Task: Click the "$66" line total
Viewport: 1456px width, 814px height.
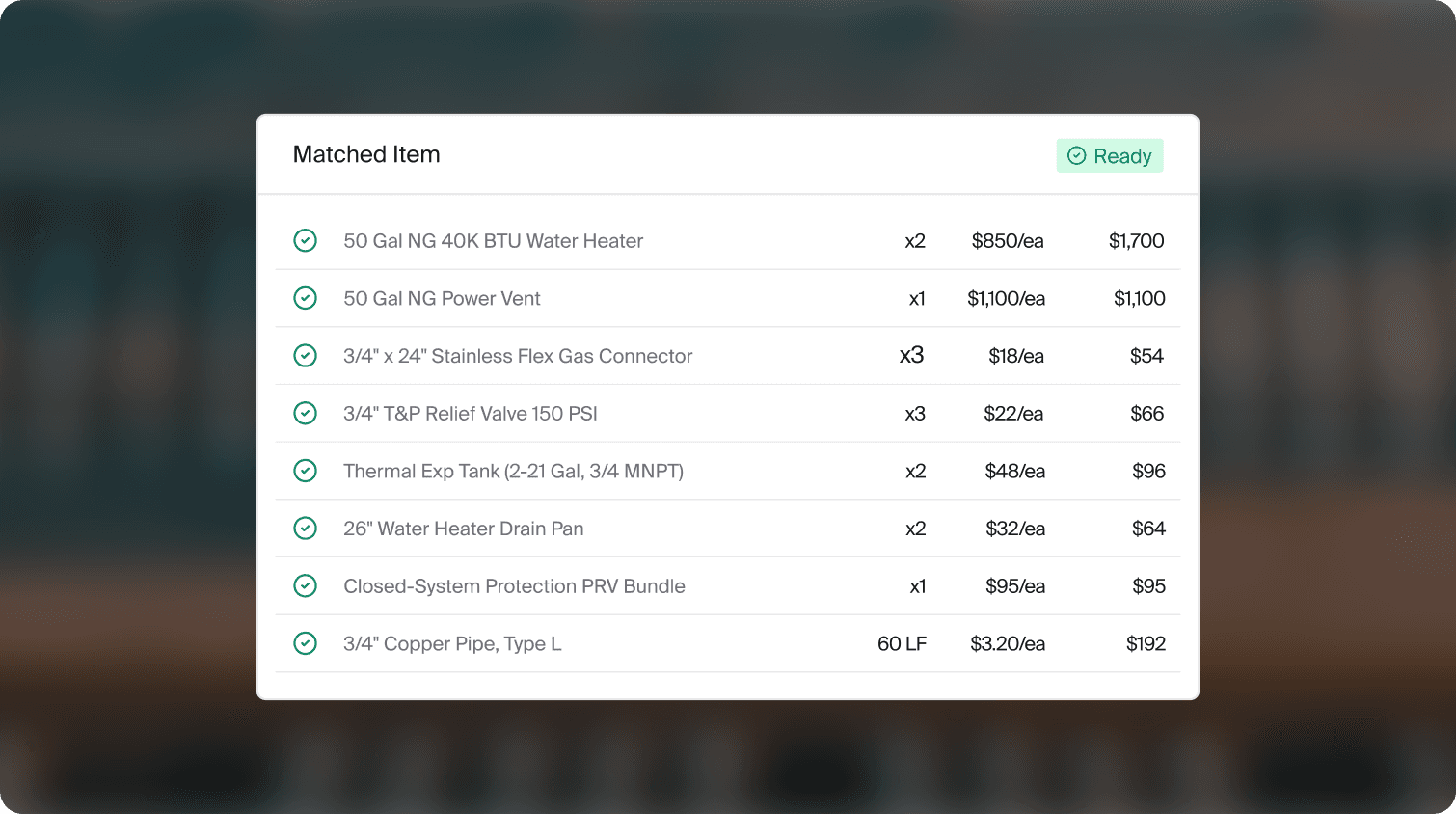Action: [1147, 414]
